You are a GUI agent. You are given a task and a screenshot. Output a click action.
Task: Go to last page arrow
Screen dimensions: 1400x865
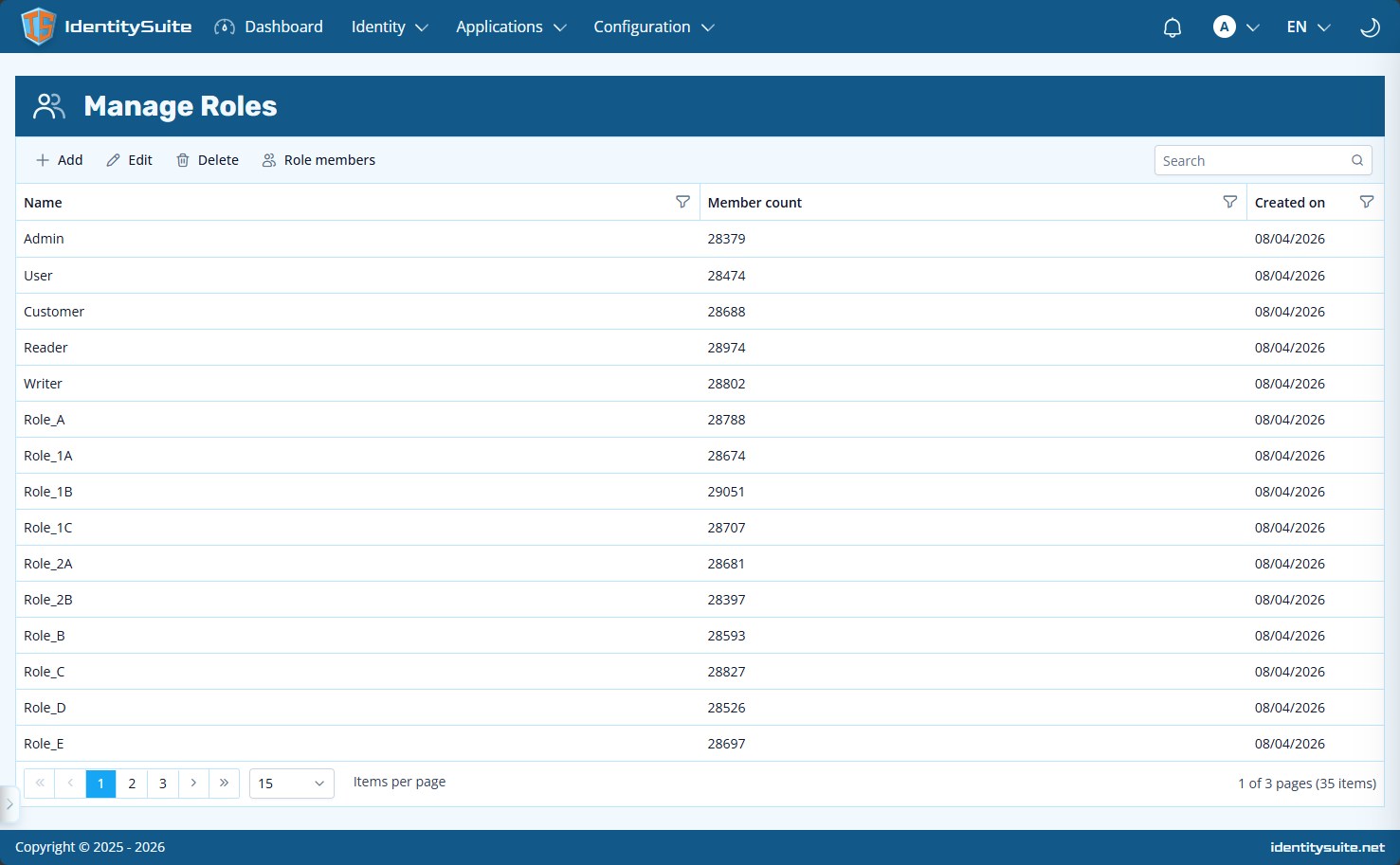coord(224,784)
